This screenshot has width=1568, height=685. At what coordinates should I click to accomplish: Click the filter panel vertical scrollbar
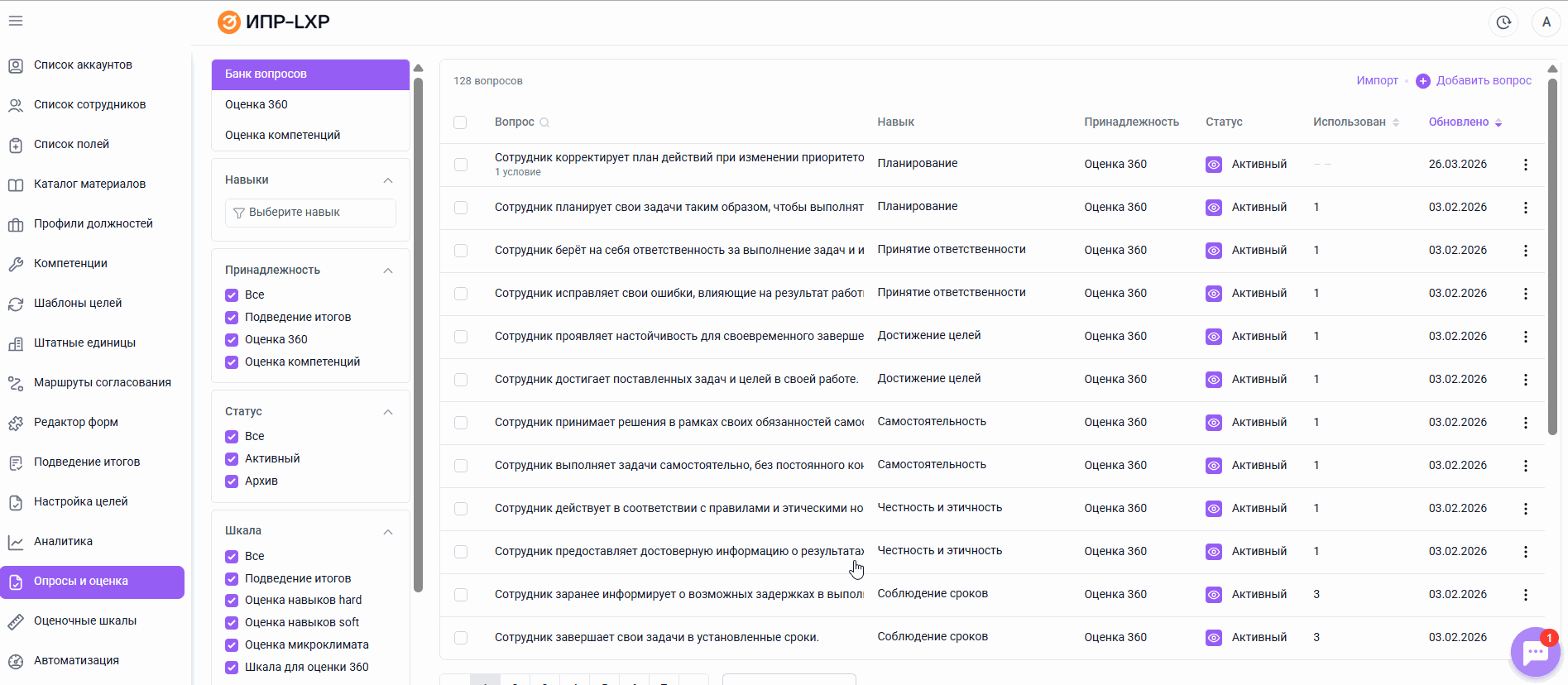click(418, 335)
